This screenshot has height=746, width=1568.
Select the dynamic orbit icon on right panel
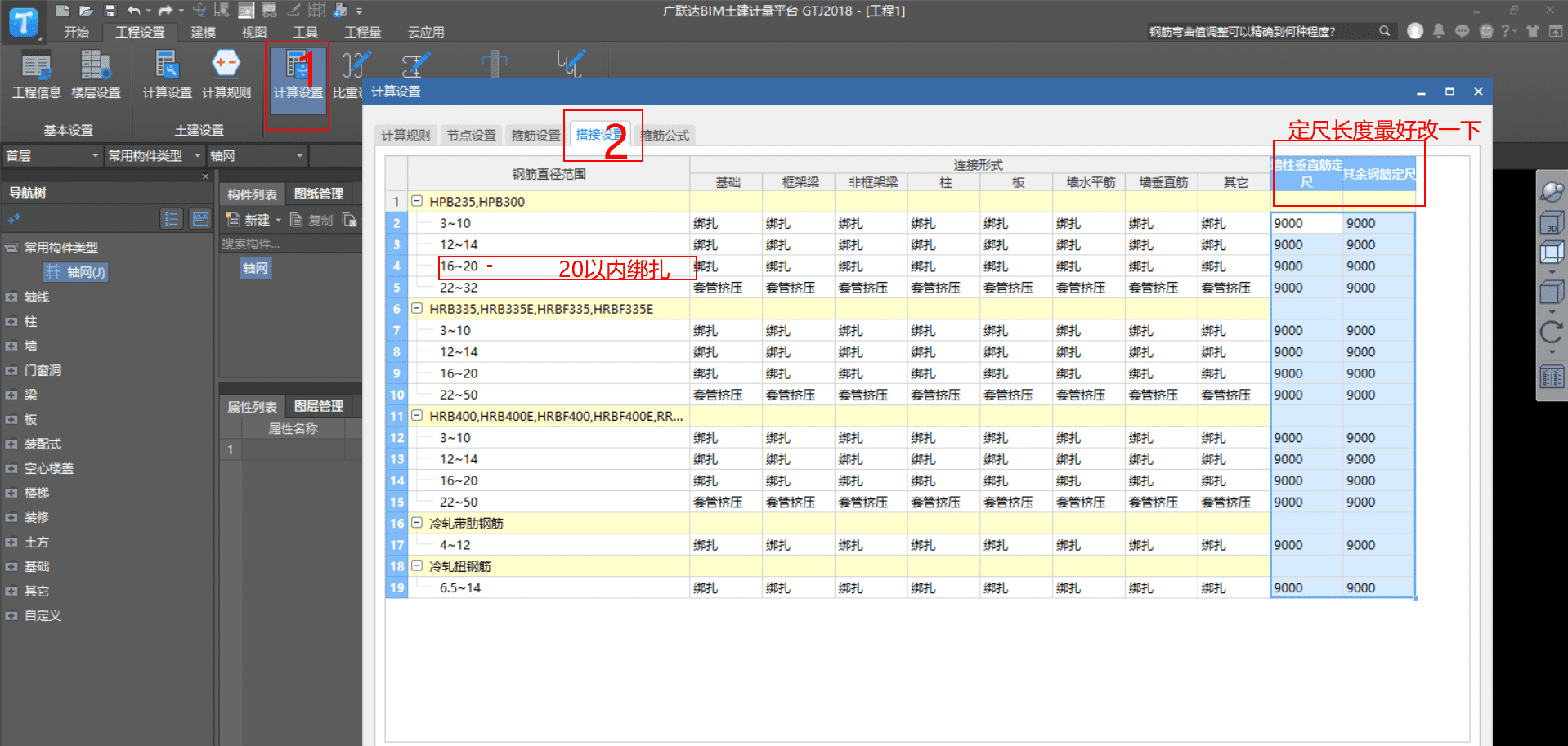1552,190
